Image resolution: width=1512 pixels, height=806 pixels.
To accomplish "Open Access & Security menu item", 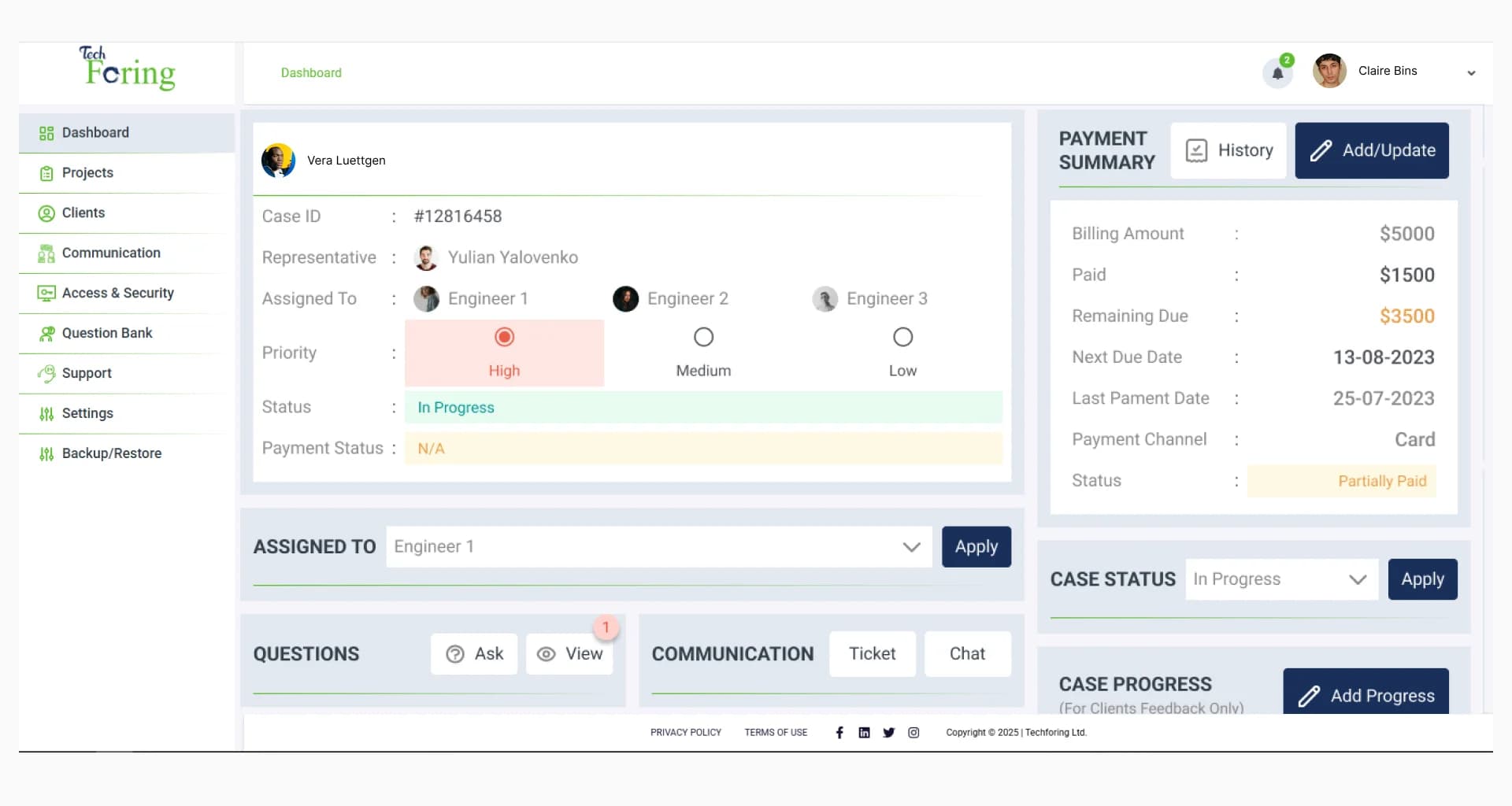I will [127, 294].
